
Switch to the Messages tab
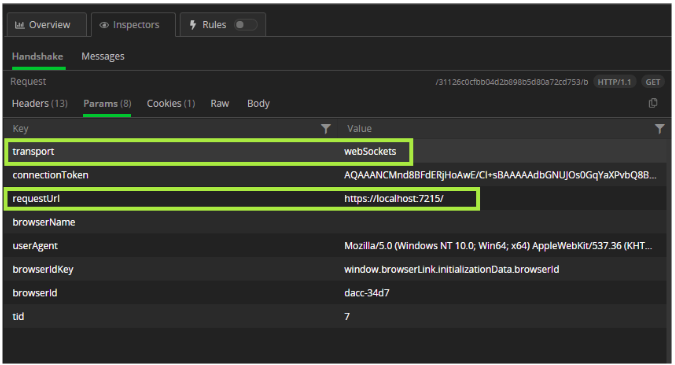point(103,56)
